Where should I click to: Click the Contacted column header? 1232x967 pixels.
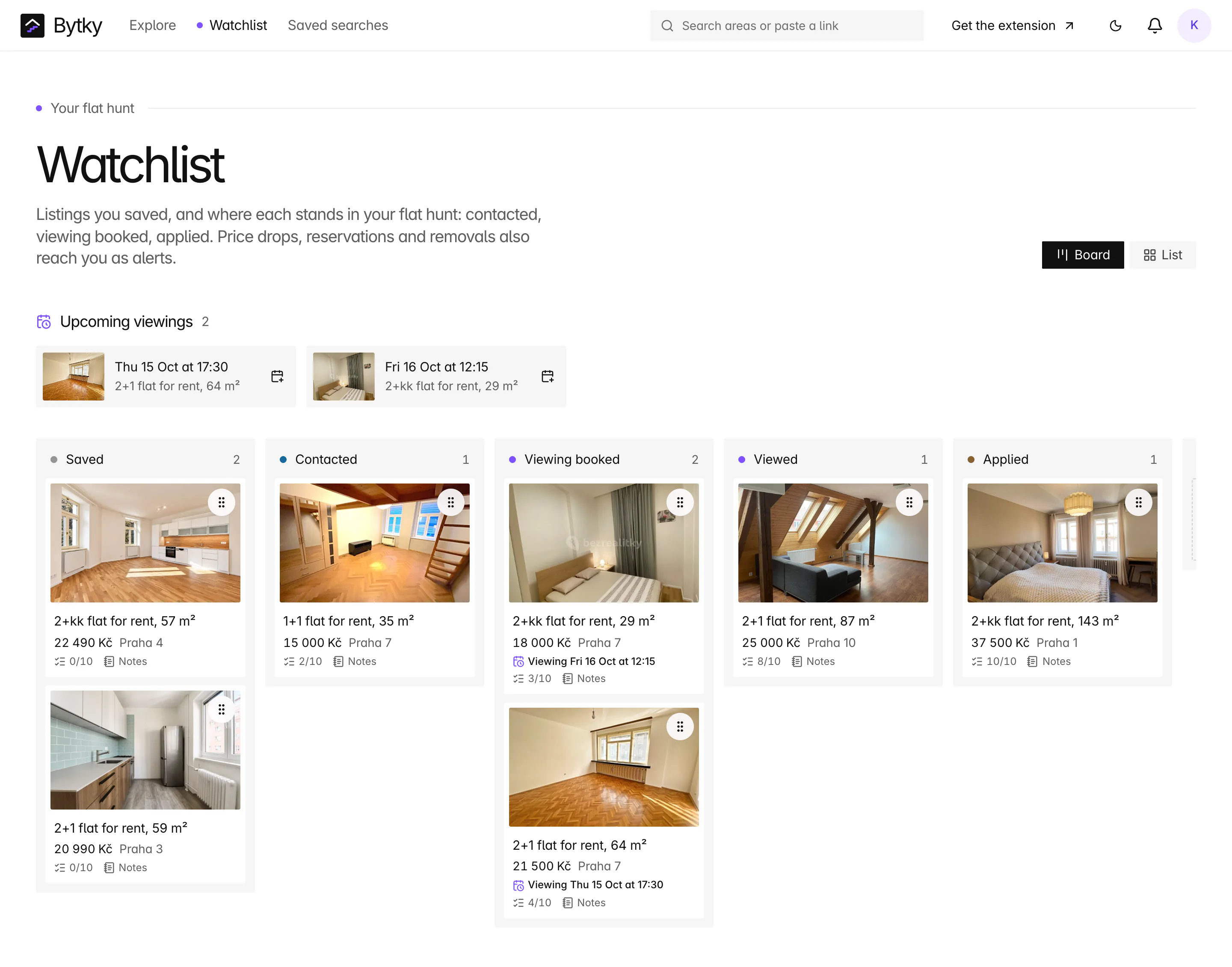click(375, 460)
